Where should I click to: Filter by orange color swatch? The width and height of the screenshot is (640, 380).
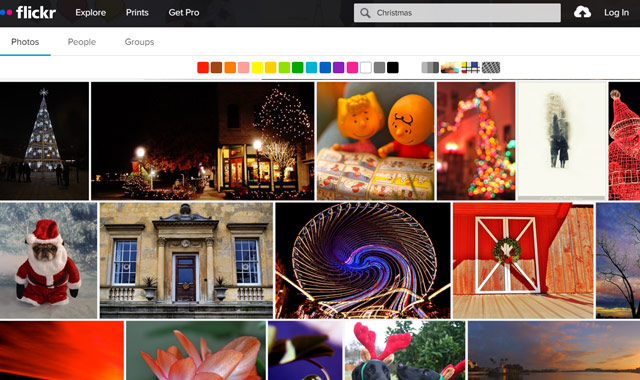(x=230, y=67)
